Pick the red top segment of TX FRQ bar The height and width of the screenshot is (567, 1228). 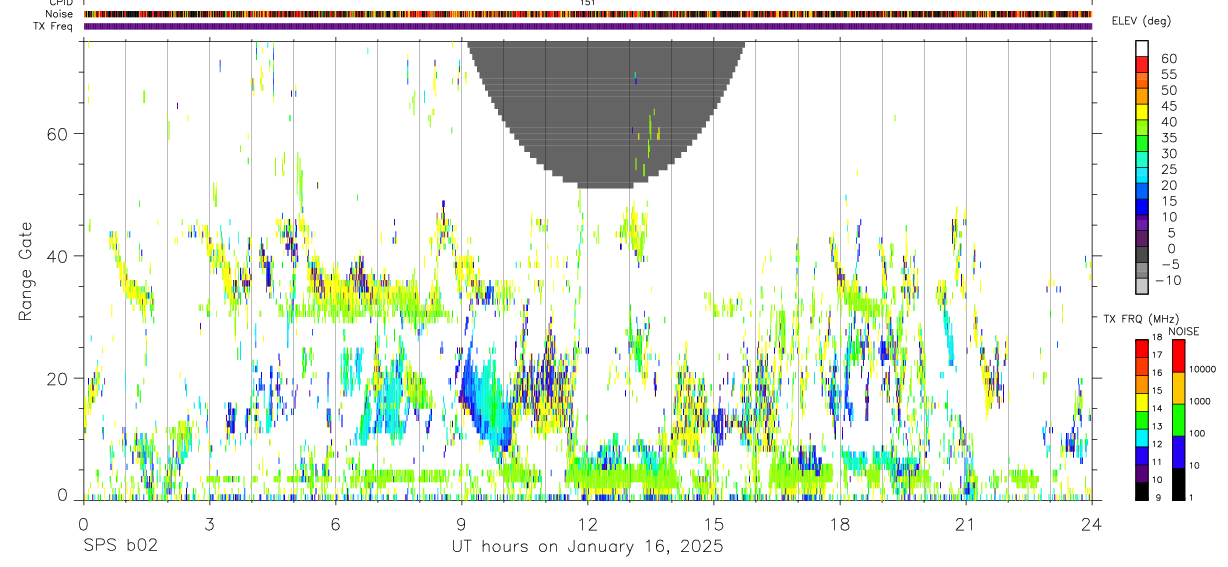[1142, 348]
